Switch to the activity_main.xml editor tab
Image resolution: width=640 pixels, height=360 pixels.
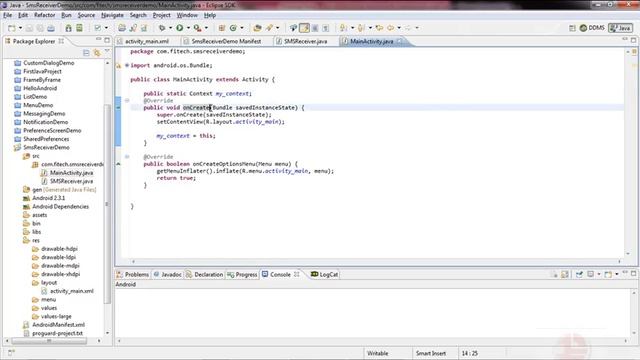pos(147,41)
